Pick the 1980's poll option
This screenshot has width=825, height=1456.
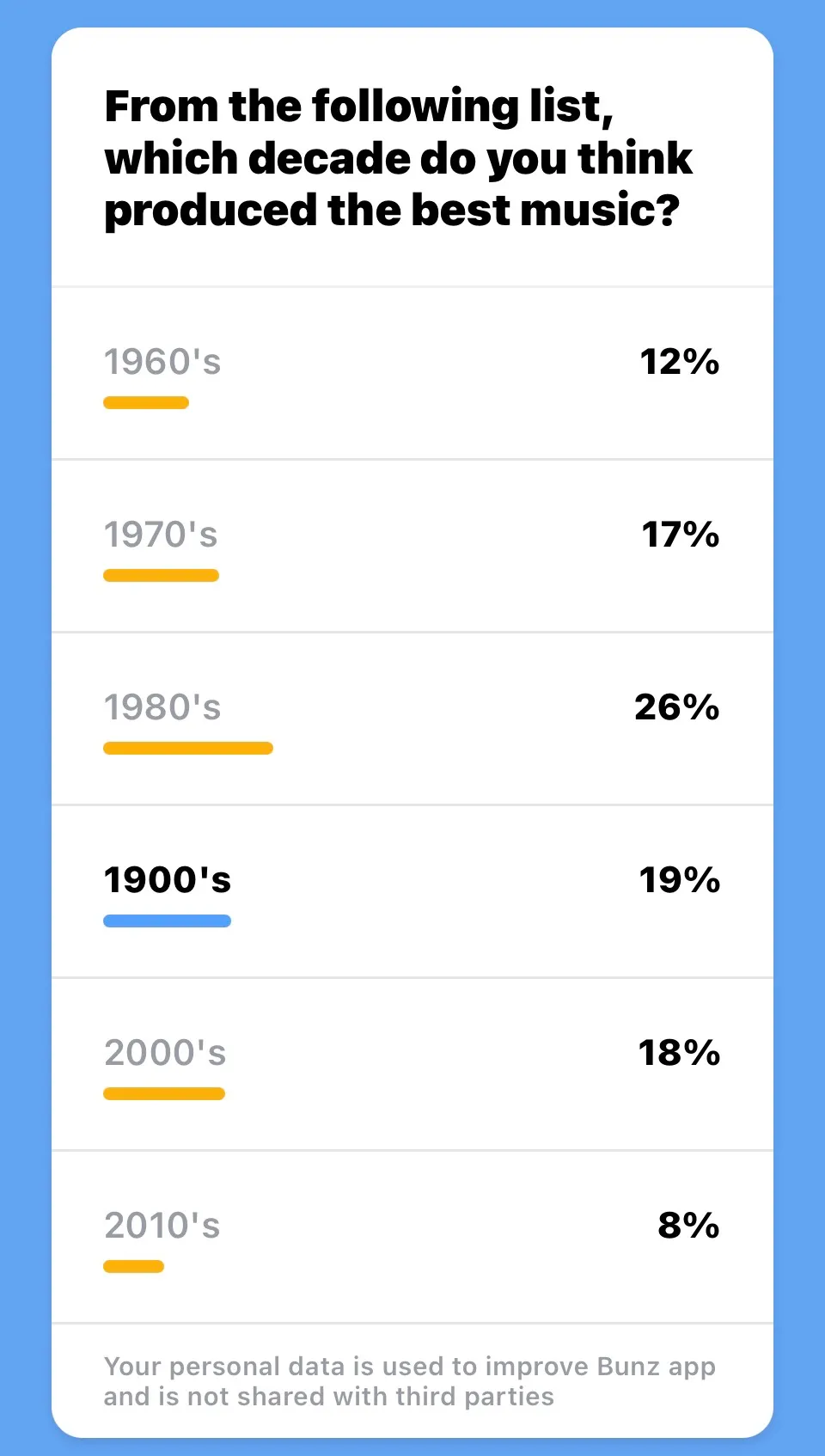(x=162, y=707)
